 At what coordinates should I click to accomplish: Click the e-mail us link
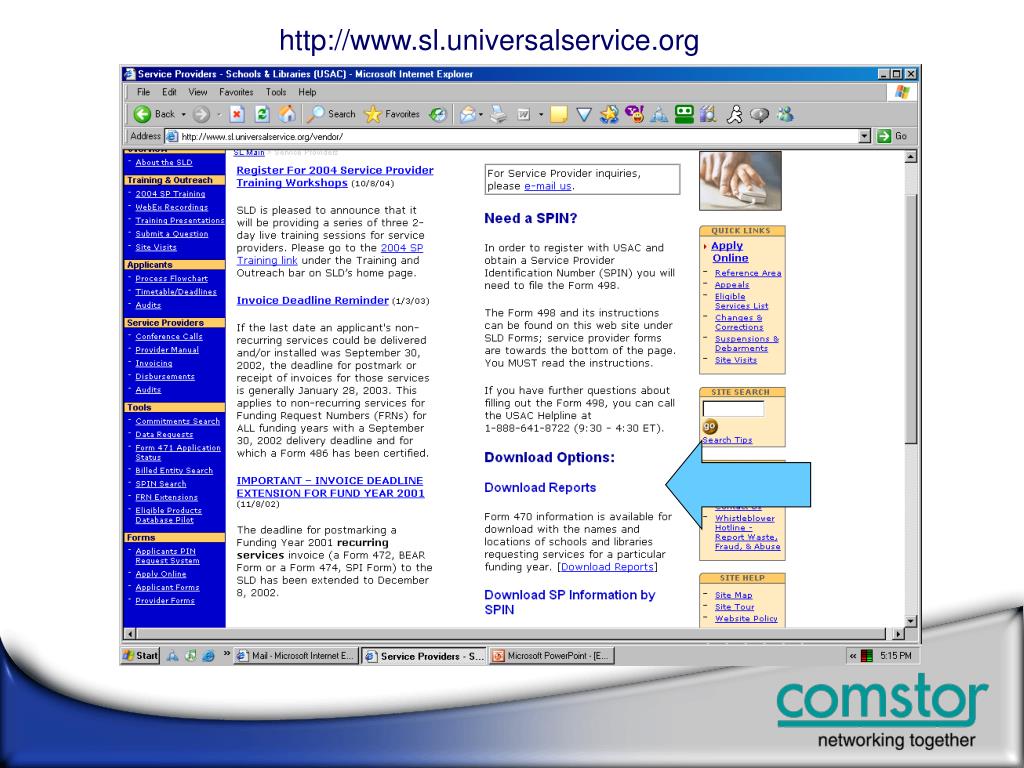[547, 186]
